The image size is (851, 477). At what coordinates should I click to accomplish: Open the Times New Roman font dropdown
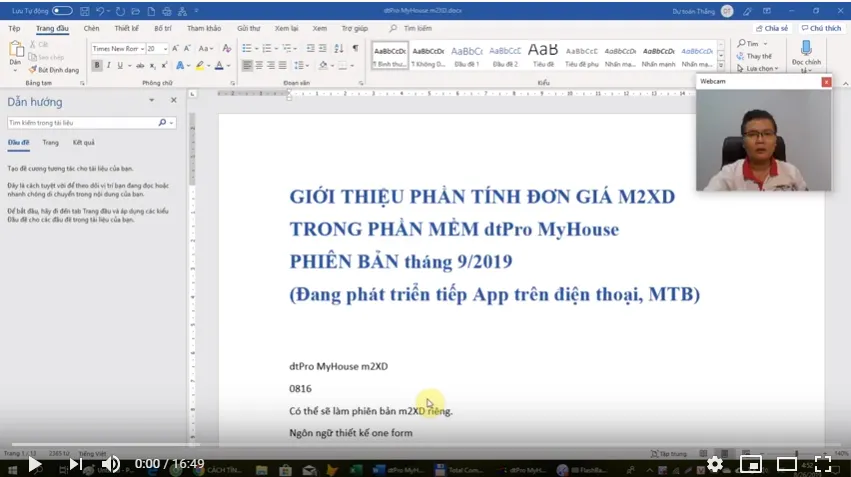[117, 48]
